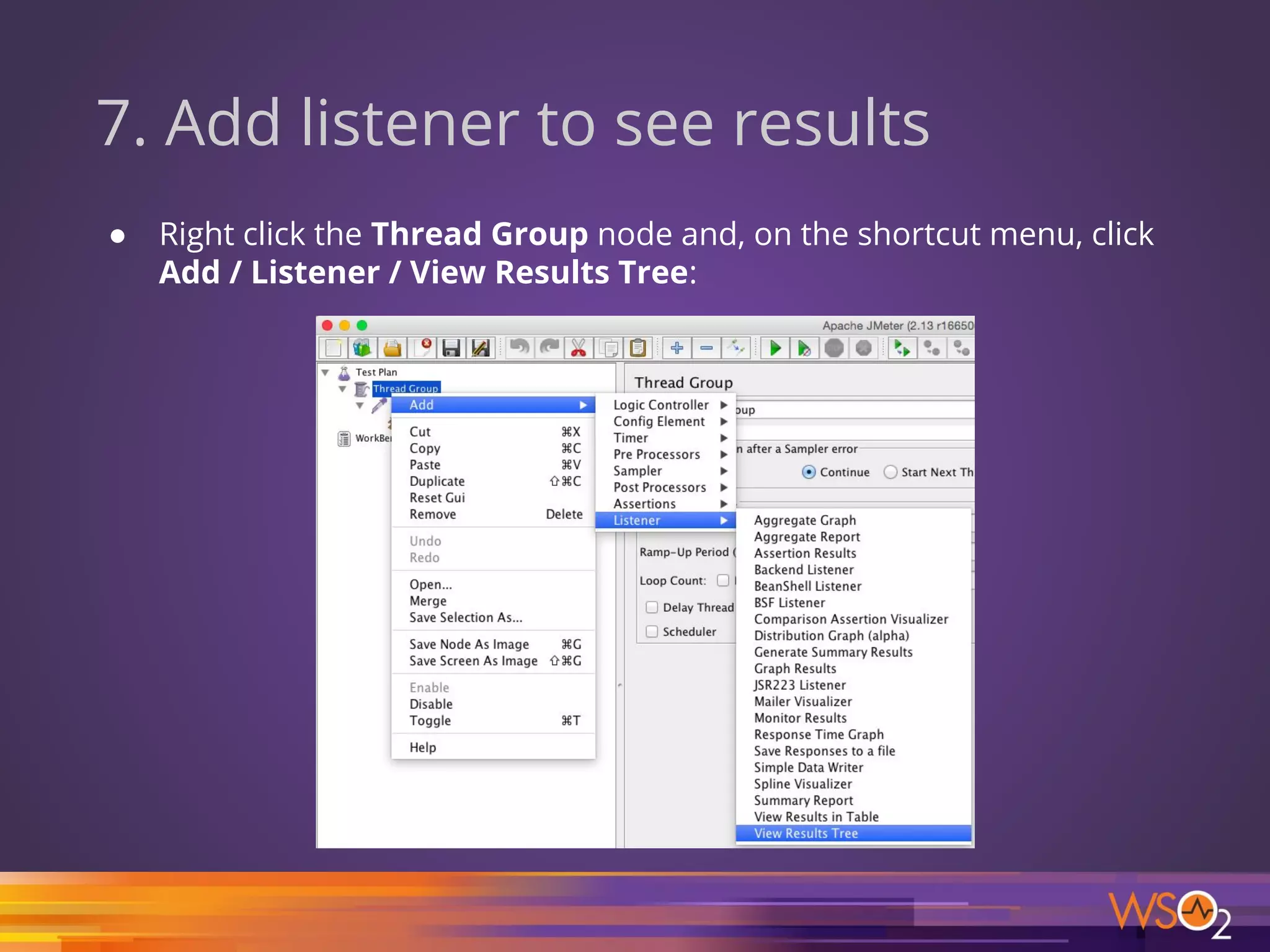Screen dimensions: 1270x952
Task: Select the Continue radio button
Action: point(809,472)
